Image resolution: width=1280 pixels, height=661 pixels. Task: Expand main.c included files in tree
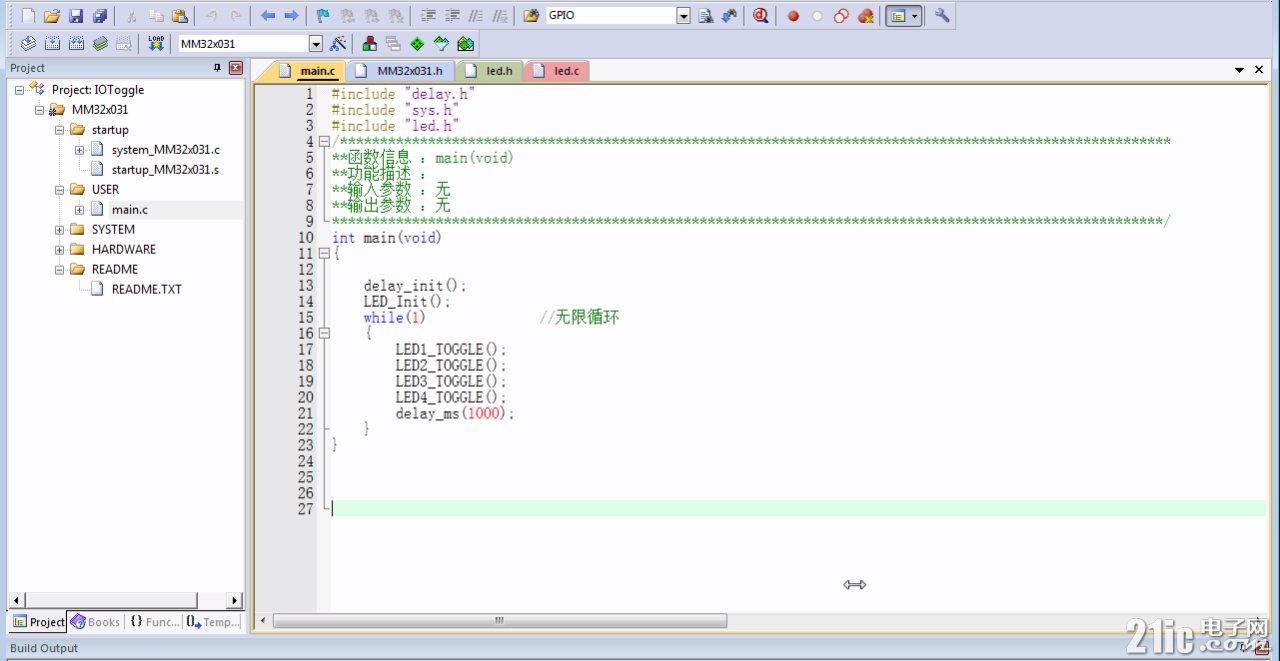79,210
